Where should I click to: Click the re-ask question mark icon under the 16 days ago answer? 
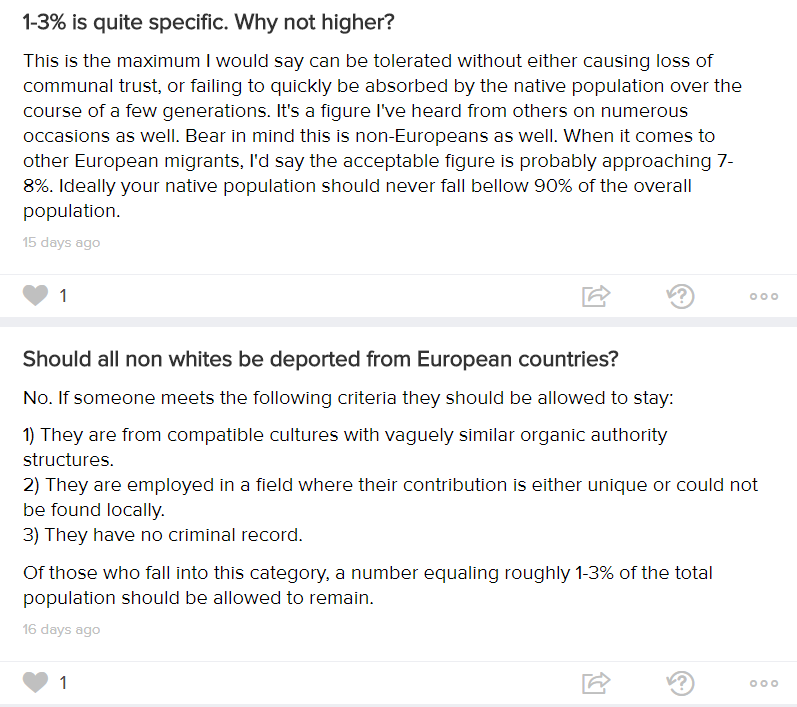(x=680, y=683)
